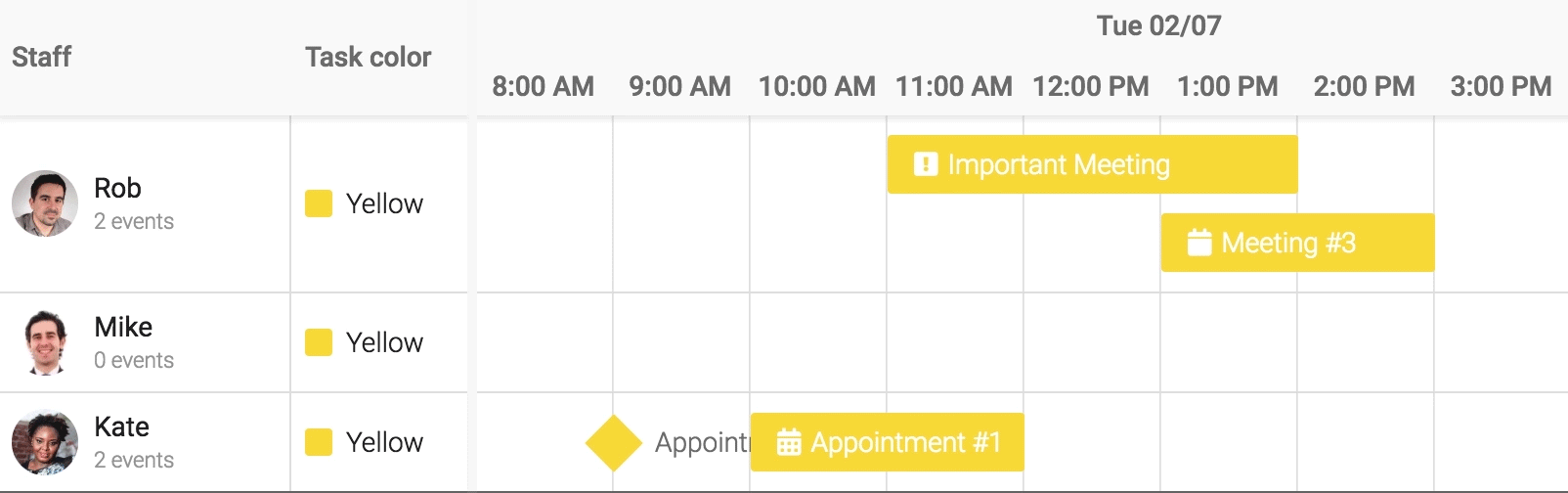Click the exclamation icon on Important Meeting
Image resolution: width=1568 pixels, height=493 pixels.
tap(925, 164)
